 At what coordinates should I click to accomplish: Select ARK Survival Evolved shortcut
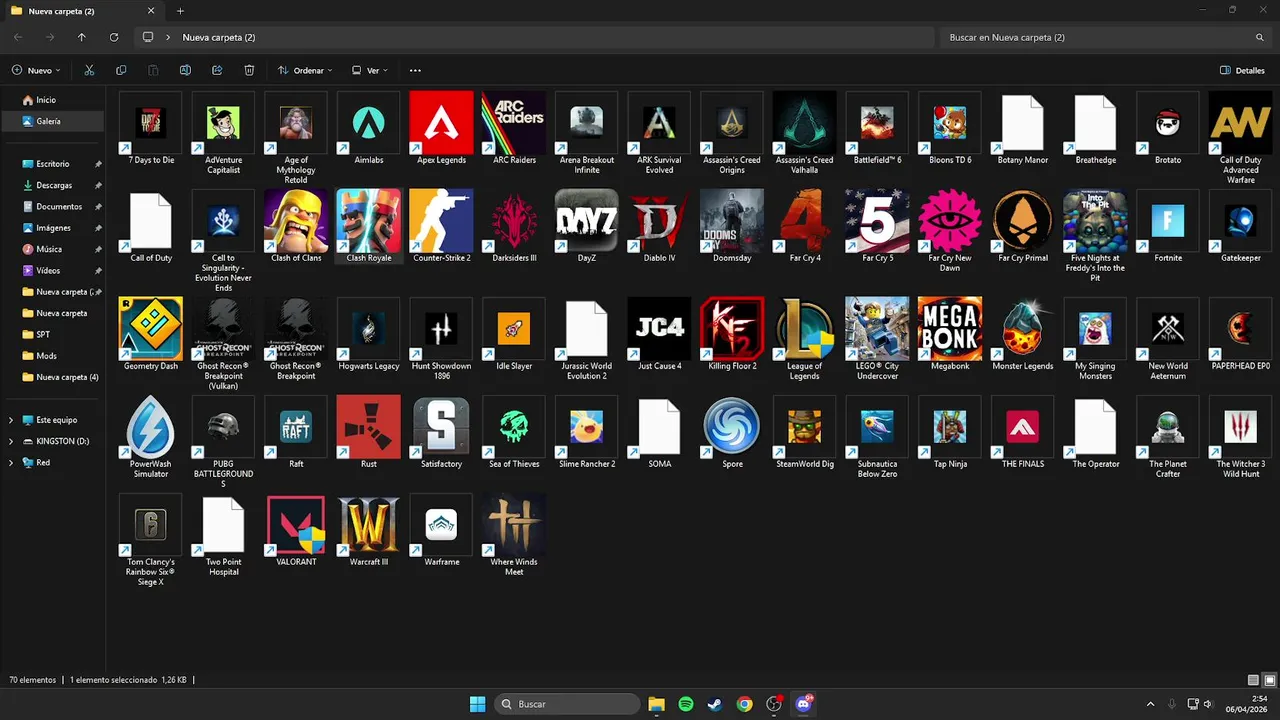[x=659, y=134]
